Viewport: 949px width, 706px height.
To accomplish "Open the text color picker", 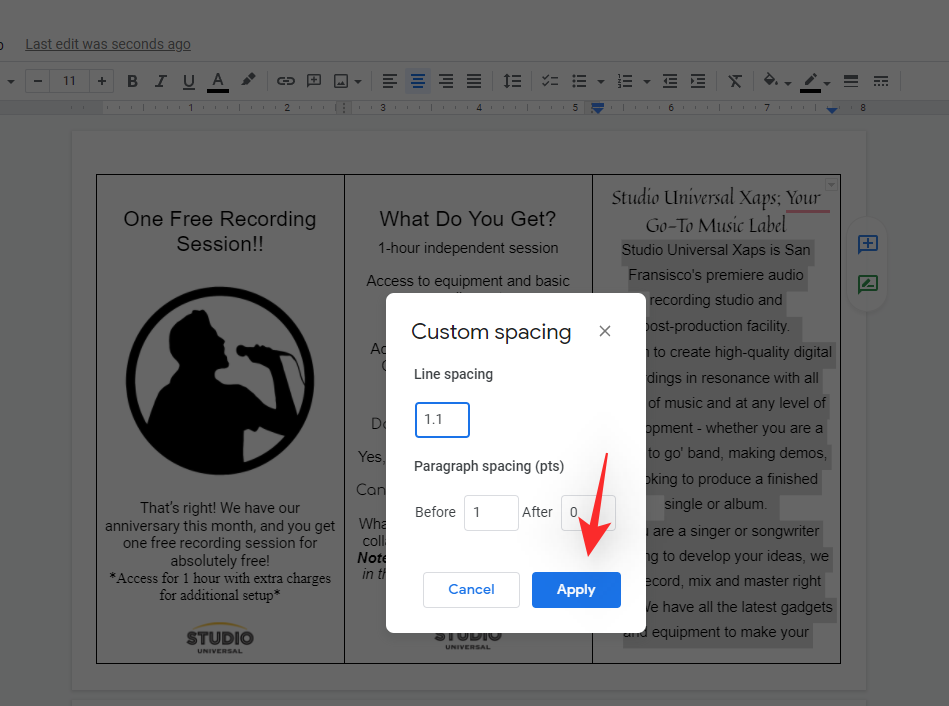I will [x=218, y=81].
